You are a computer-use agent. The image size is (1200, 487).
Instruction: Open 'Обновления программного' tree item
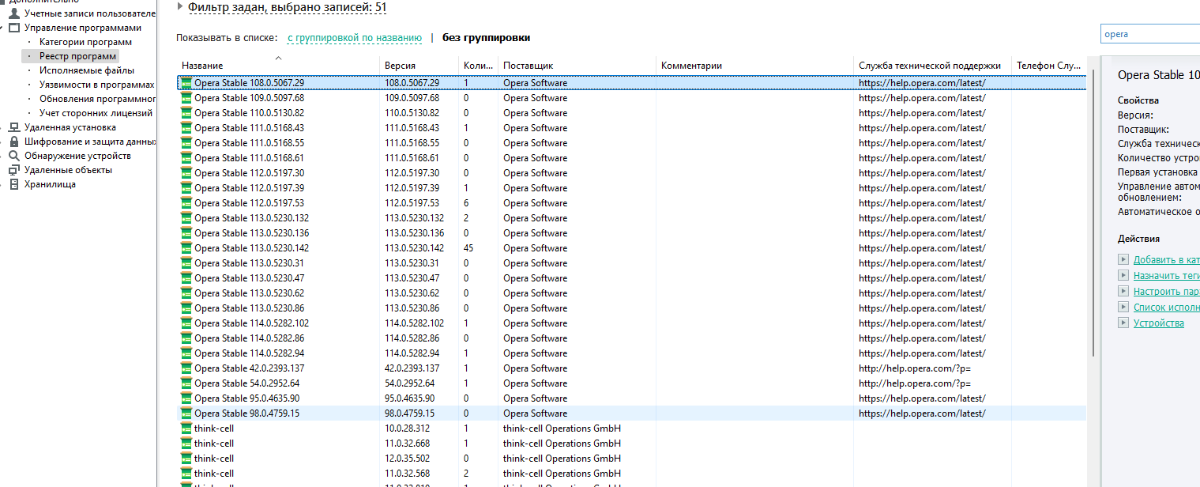pyautogui.click(x=97, y=99)
